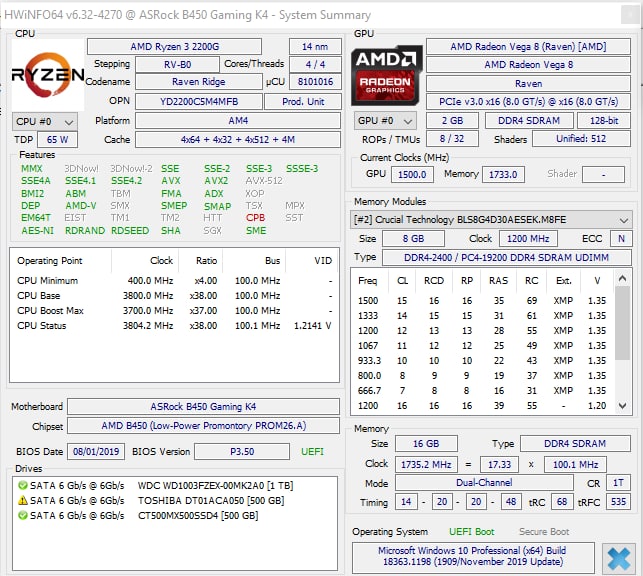This screenshot has height=576, width=643.
Task: Click the ASRock B450 Gaming K4 motherboard field
Action: (203, 406)
